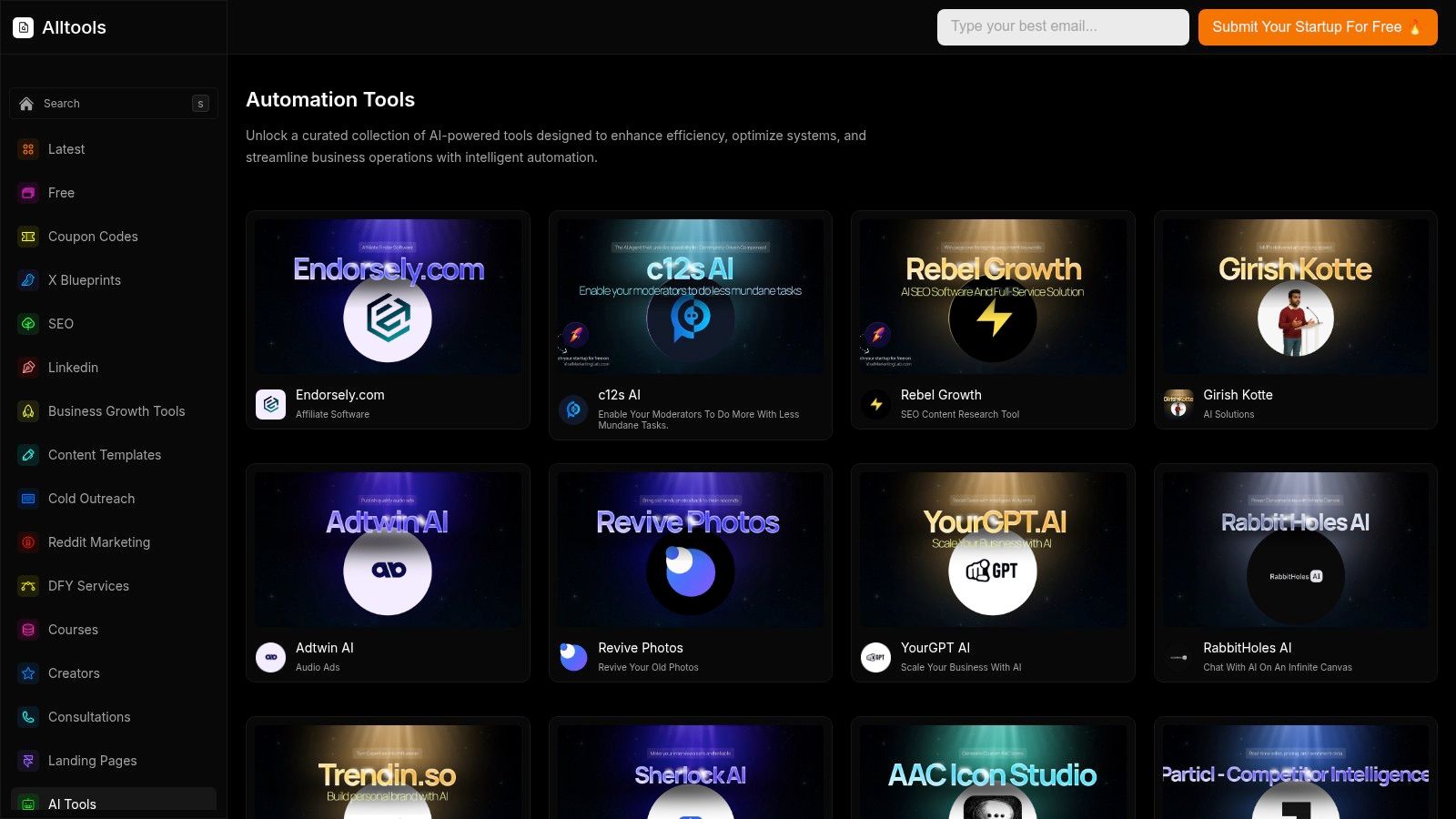
Task: Click the small Endorsely.com logo icon
Action: 270,404
